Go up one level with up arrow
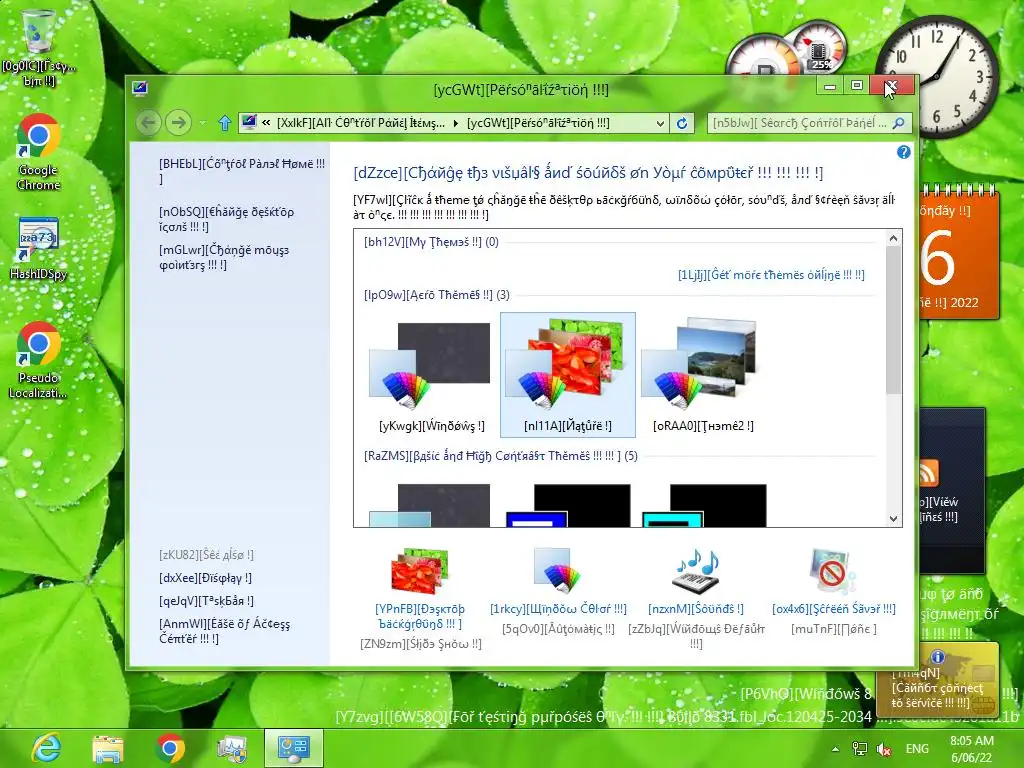Image resolution: width=1024 pixels, height=768 pixels. (x=225, y=123)
